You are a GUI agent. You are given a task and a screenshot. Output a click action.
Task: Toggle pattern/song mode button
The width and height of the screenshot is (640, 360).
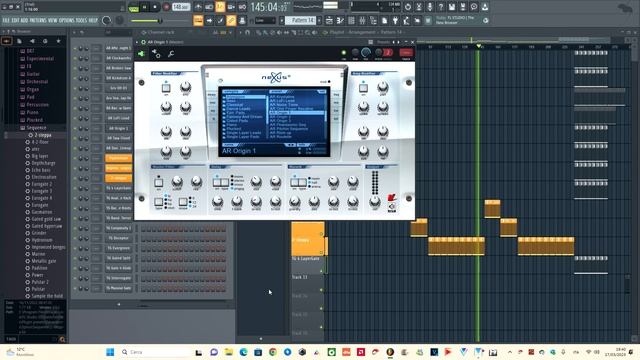coord(133,7)
